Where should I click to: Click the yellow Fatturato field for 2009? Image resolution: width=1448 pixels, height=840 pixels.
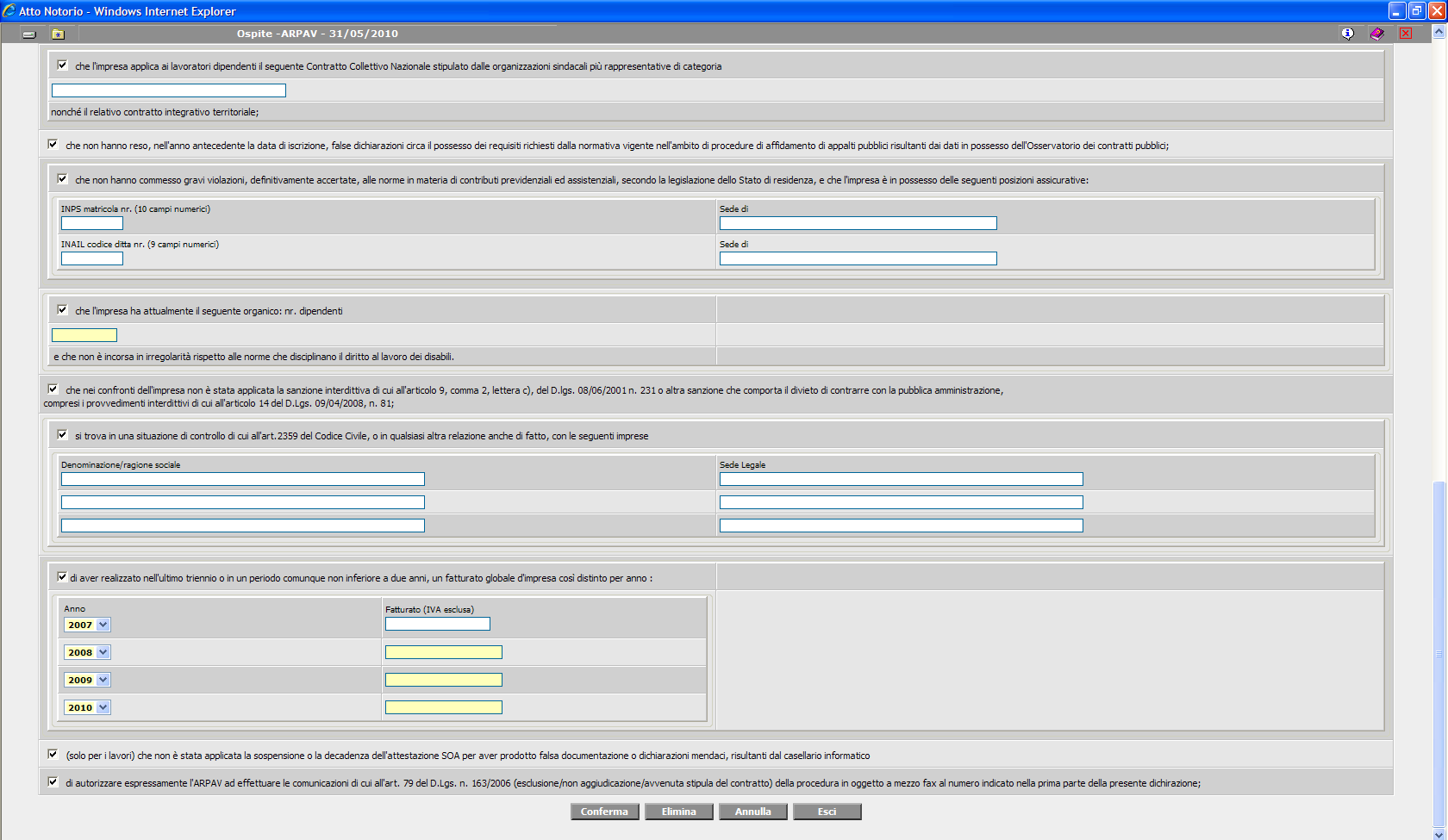click(444, 680)
